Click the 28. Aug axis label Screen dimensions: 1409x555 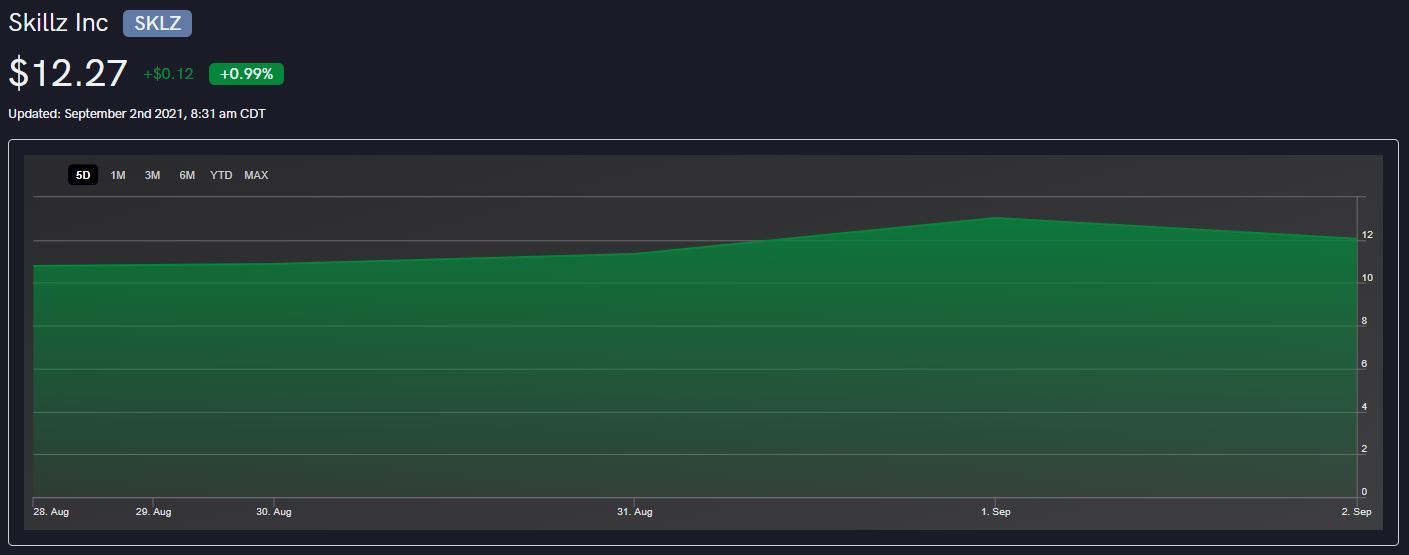tap(51, 512)
